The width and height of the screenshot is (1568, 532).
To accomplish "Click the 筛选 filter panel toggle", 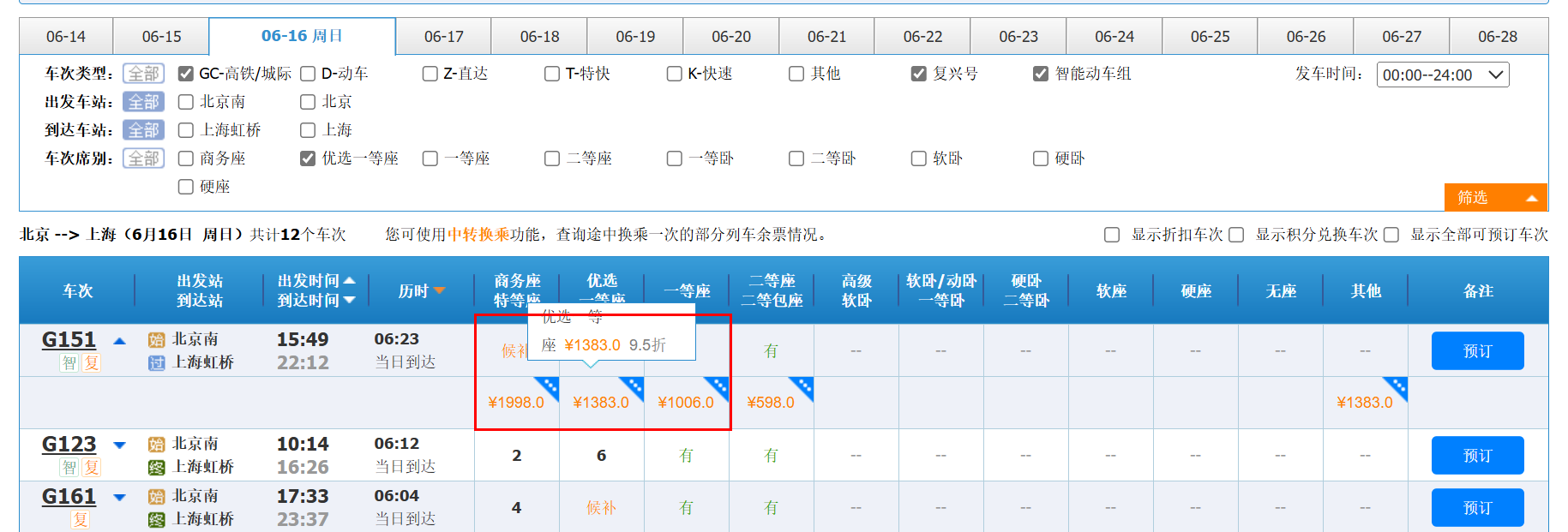I will [x=1495, y=198].
